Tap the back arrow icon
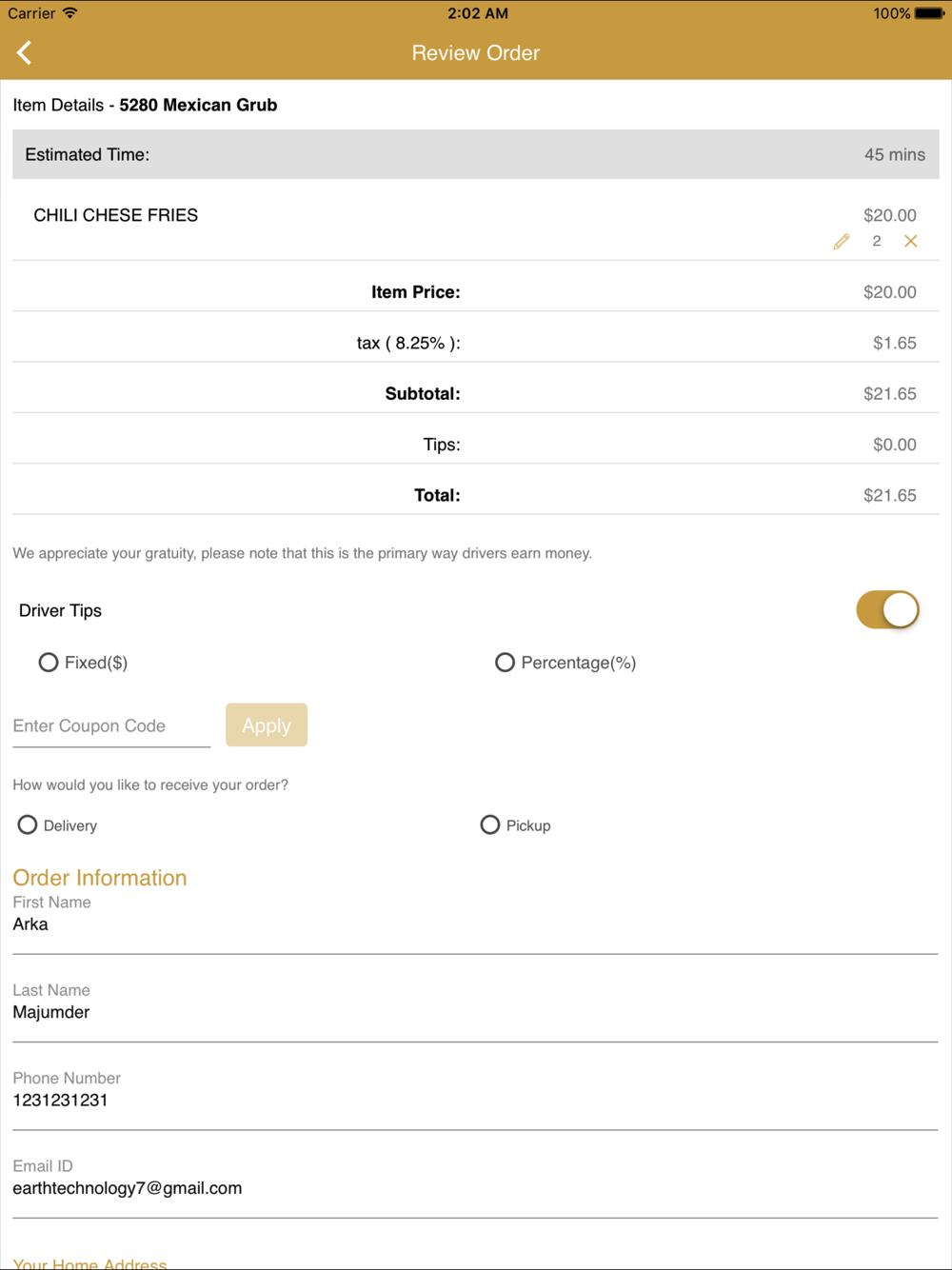 pos(25,53)
